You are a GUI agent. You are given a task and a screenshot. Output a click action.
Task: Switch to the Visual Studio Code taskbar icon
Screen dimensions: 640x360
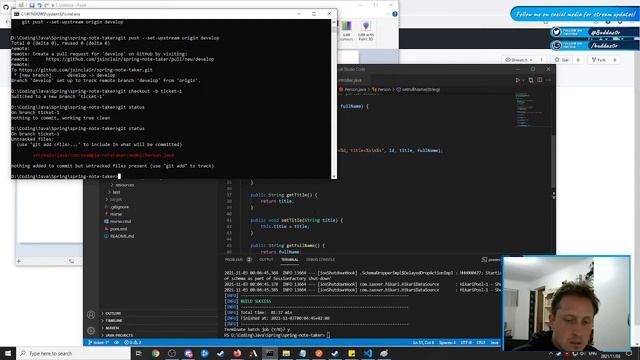pyautogui.click(x=367, y=353)
